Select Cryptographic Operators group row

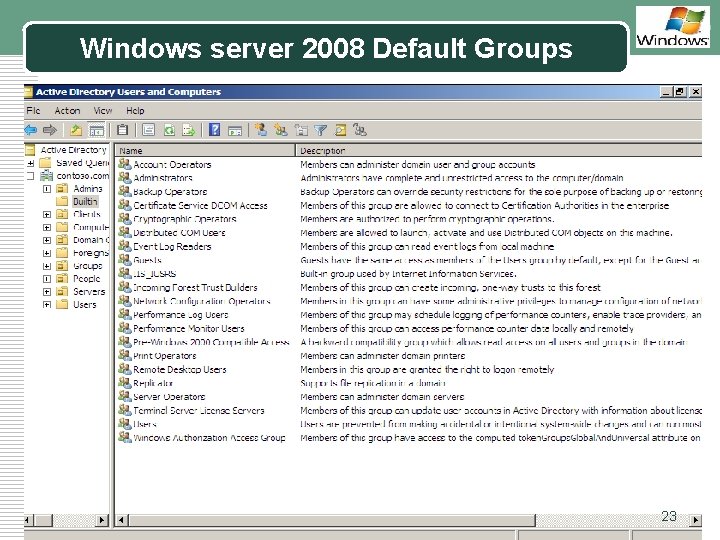click(x=409, y=219)
